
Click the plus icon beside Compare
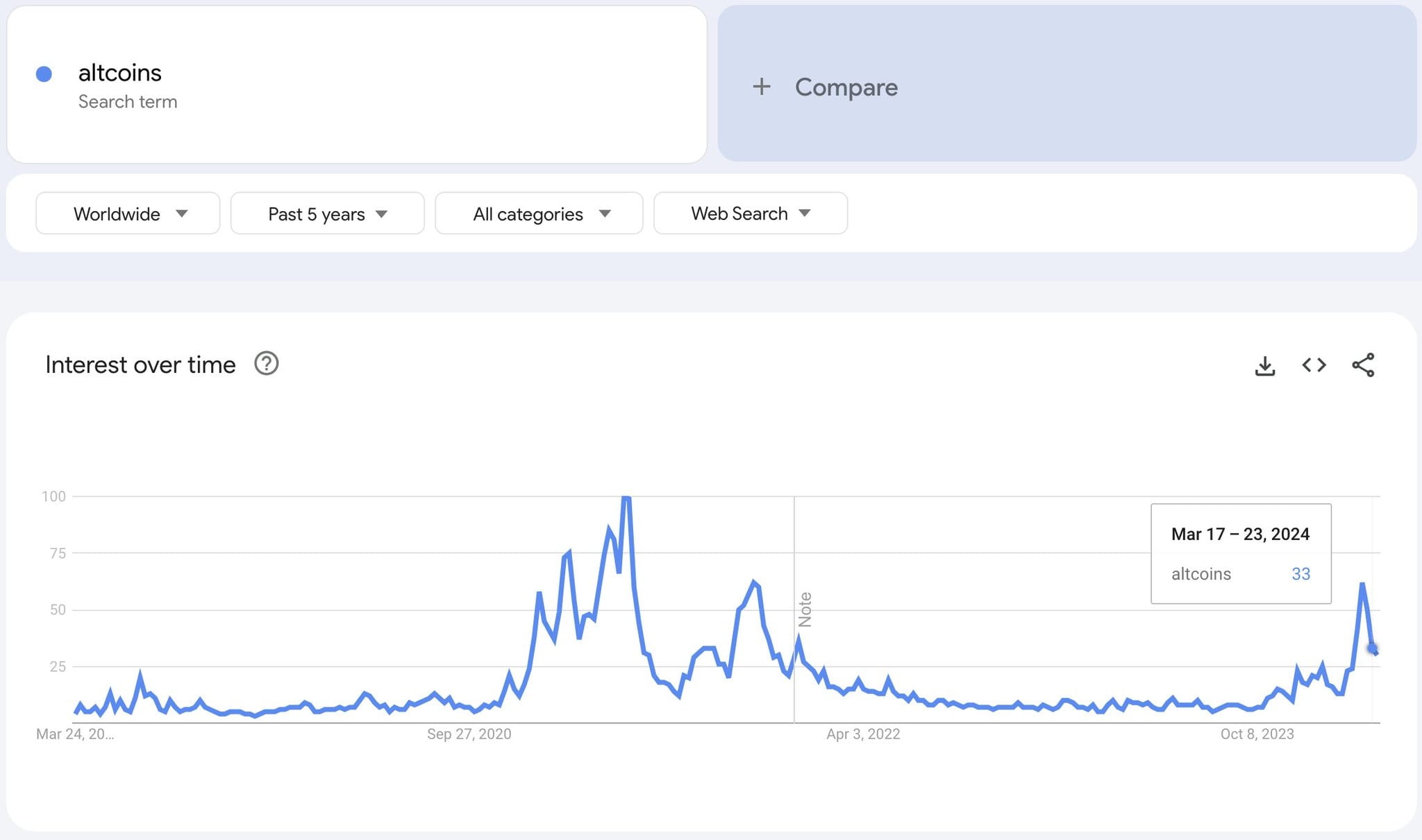[762, 87]
